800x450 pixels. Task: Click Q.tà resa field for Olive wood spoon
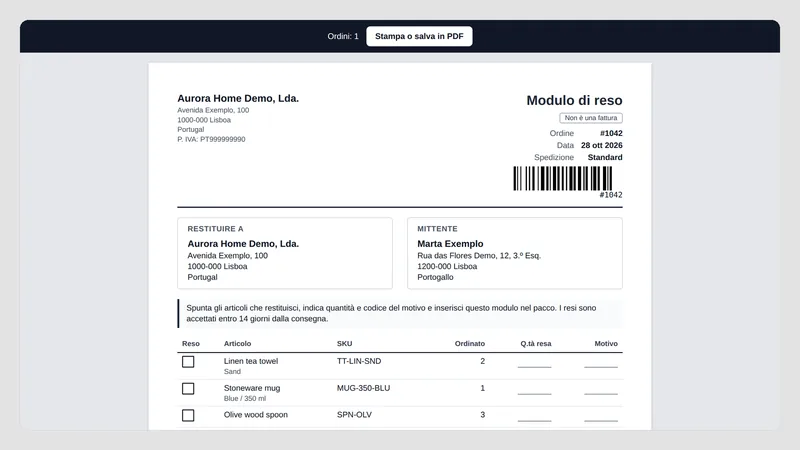(534, 416)
